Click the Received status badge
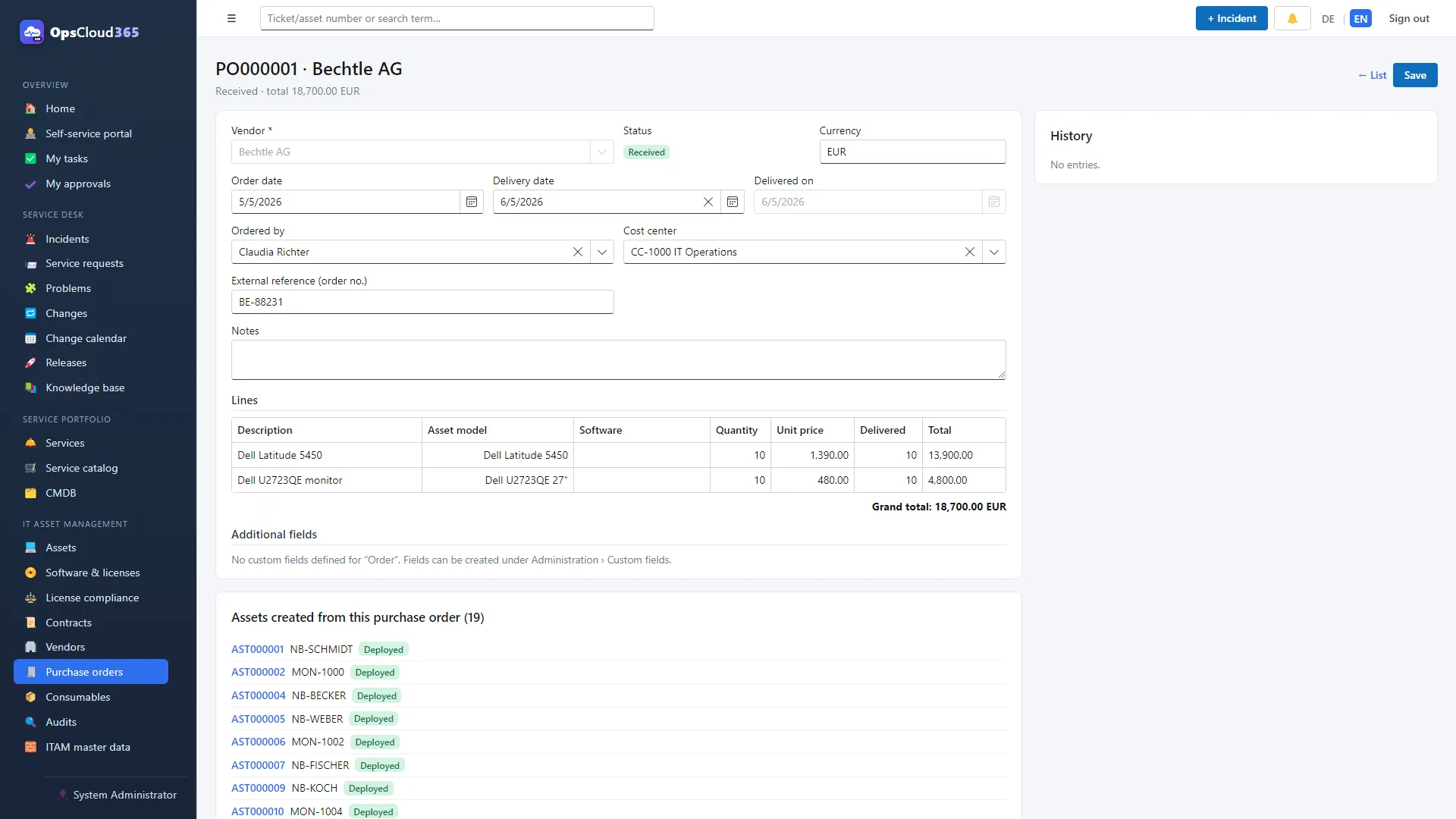Viewport: 1456px width, 819px height. (x=647, y=152)
